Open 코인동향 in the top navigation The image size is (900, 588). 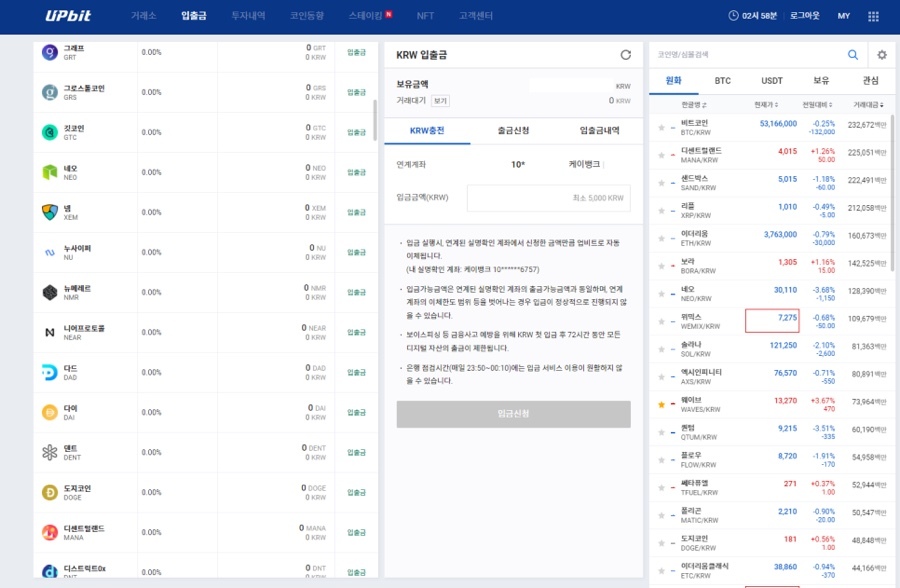point(307,16)
